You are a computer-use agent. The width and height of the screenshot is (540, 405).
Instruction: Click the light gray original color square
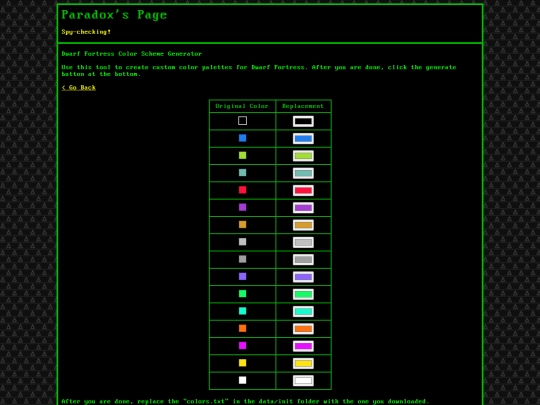click(242, 242)
